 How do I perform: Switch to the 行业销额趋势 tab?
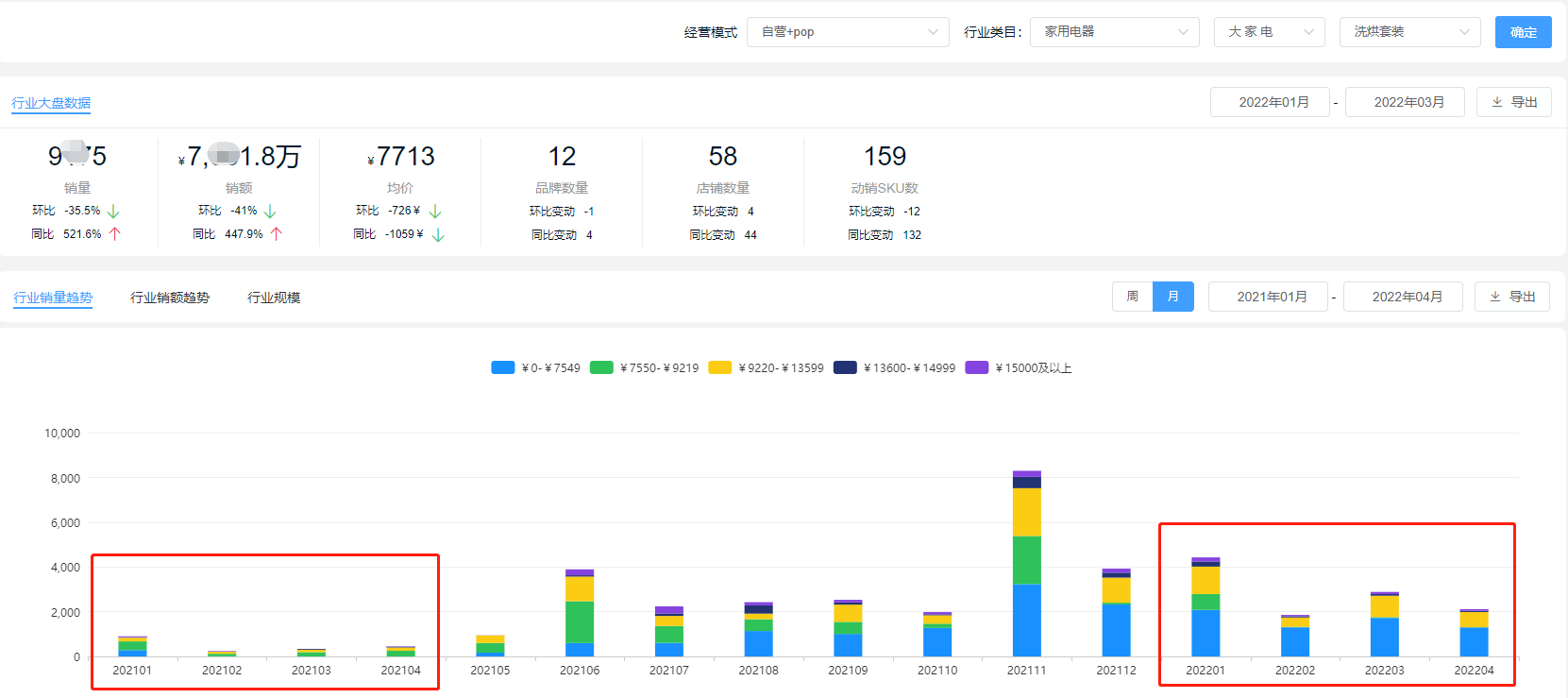[170, 298]
